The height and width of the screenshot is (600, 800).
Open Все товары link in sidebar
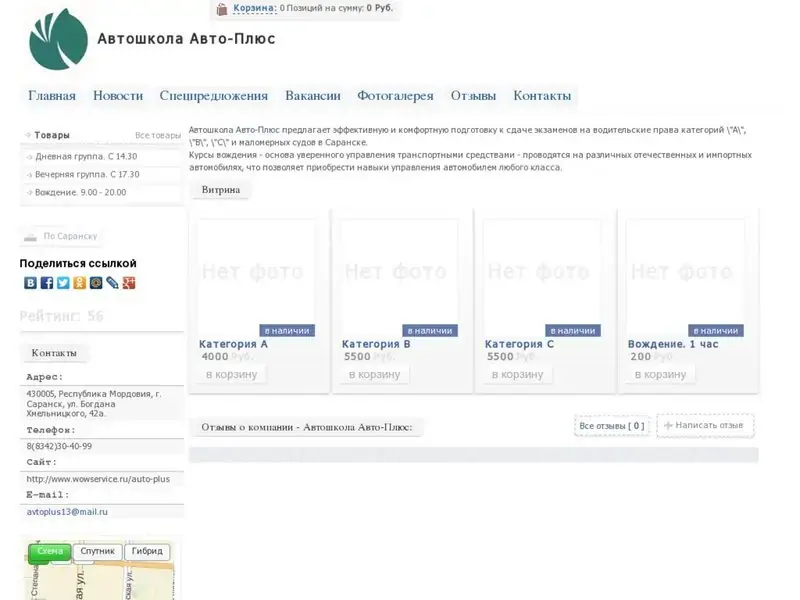coord(157,135)
